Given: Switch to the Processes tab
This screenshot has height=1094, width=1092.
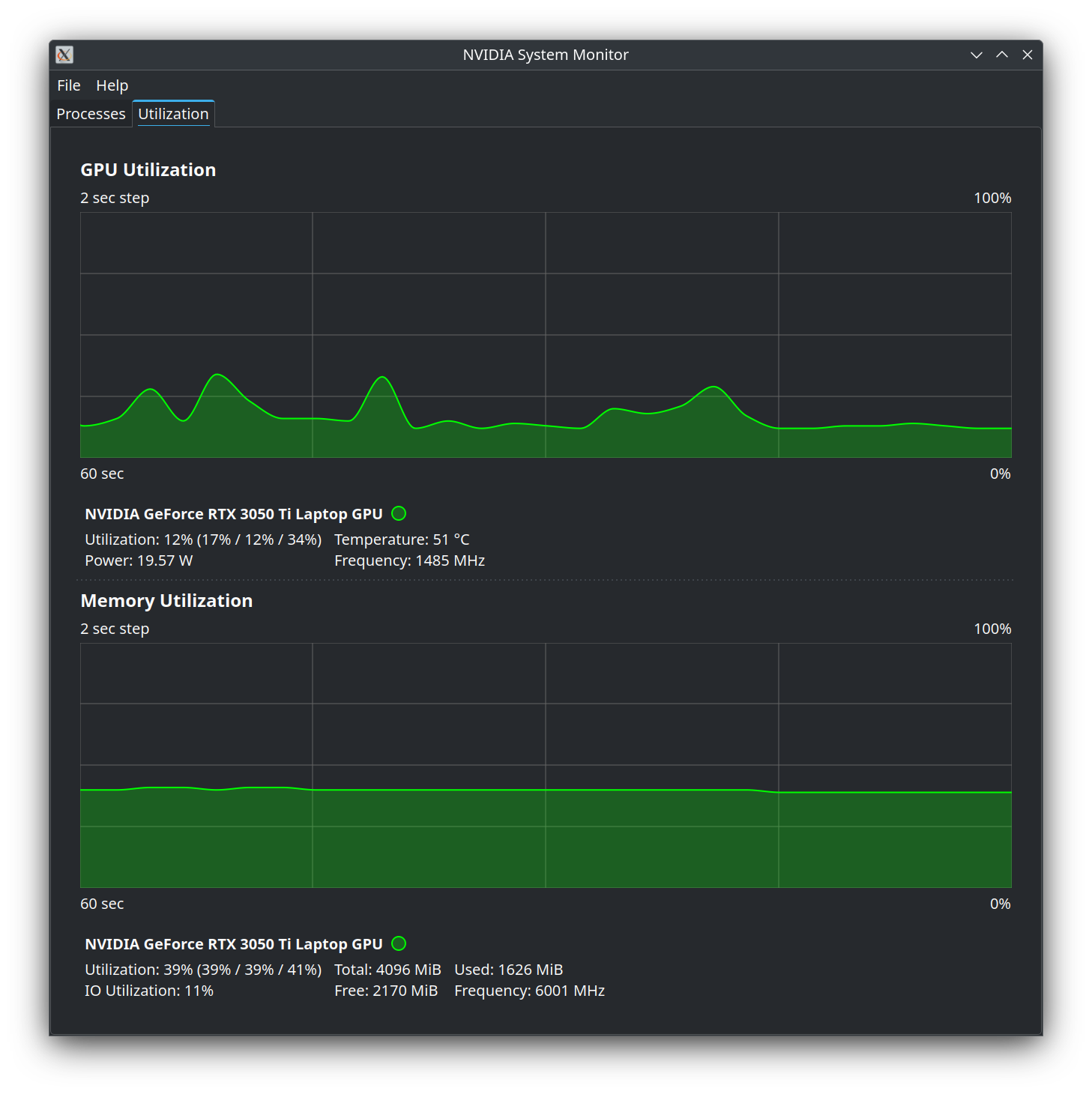Looking at the screenshot, I should (91, 114).
